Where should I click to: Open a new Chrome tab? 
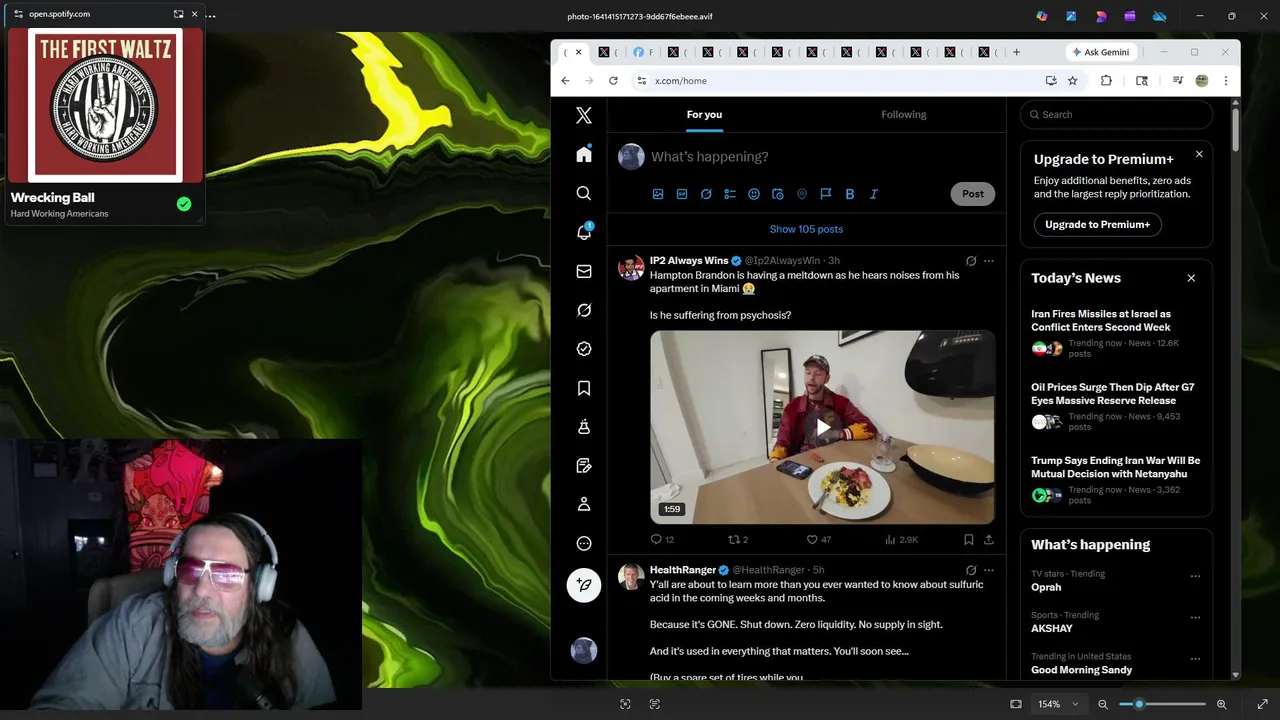coord(1016,52)
